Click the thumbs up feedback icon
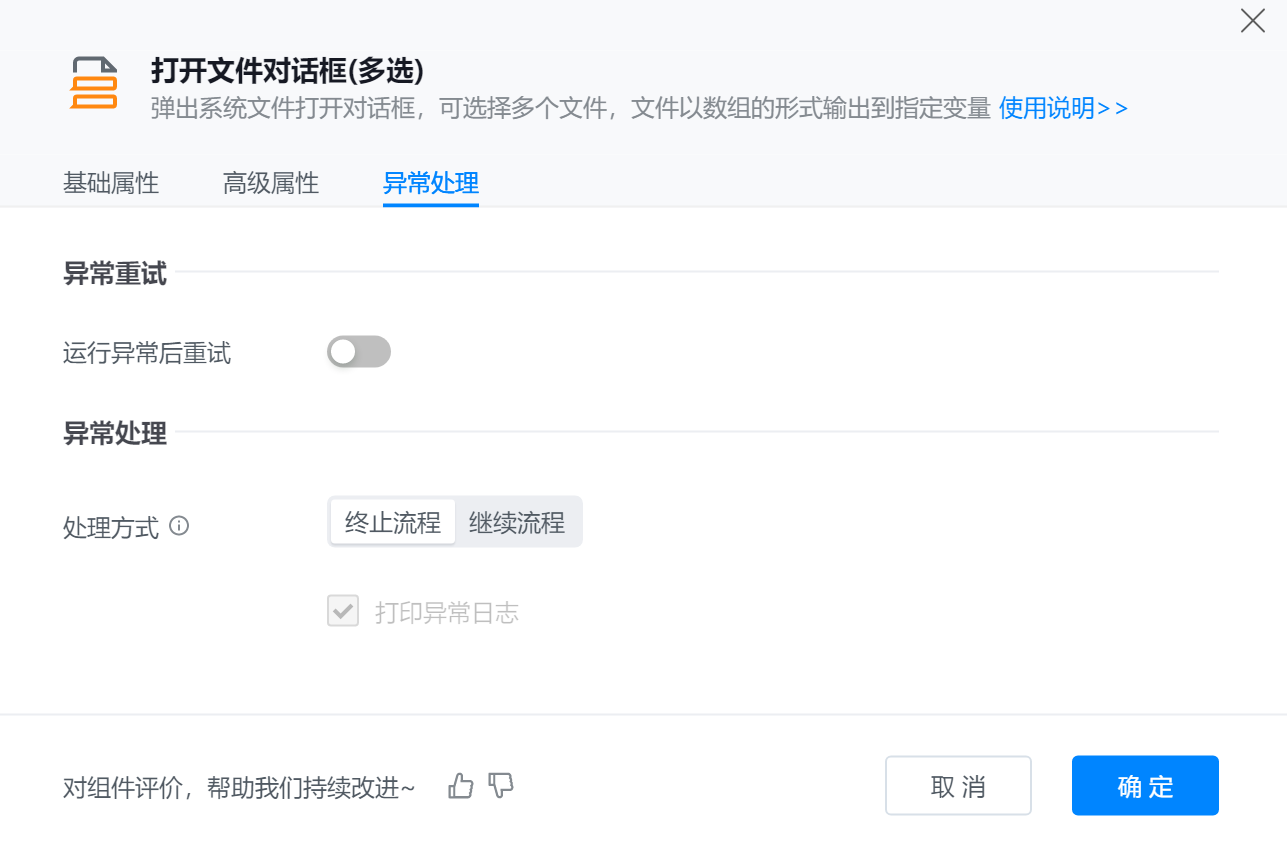1287x843 pixels. pos(461,786)
